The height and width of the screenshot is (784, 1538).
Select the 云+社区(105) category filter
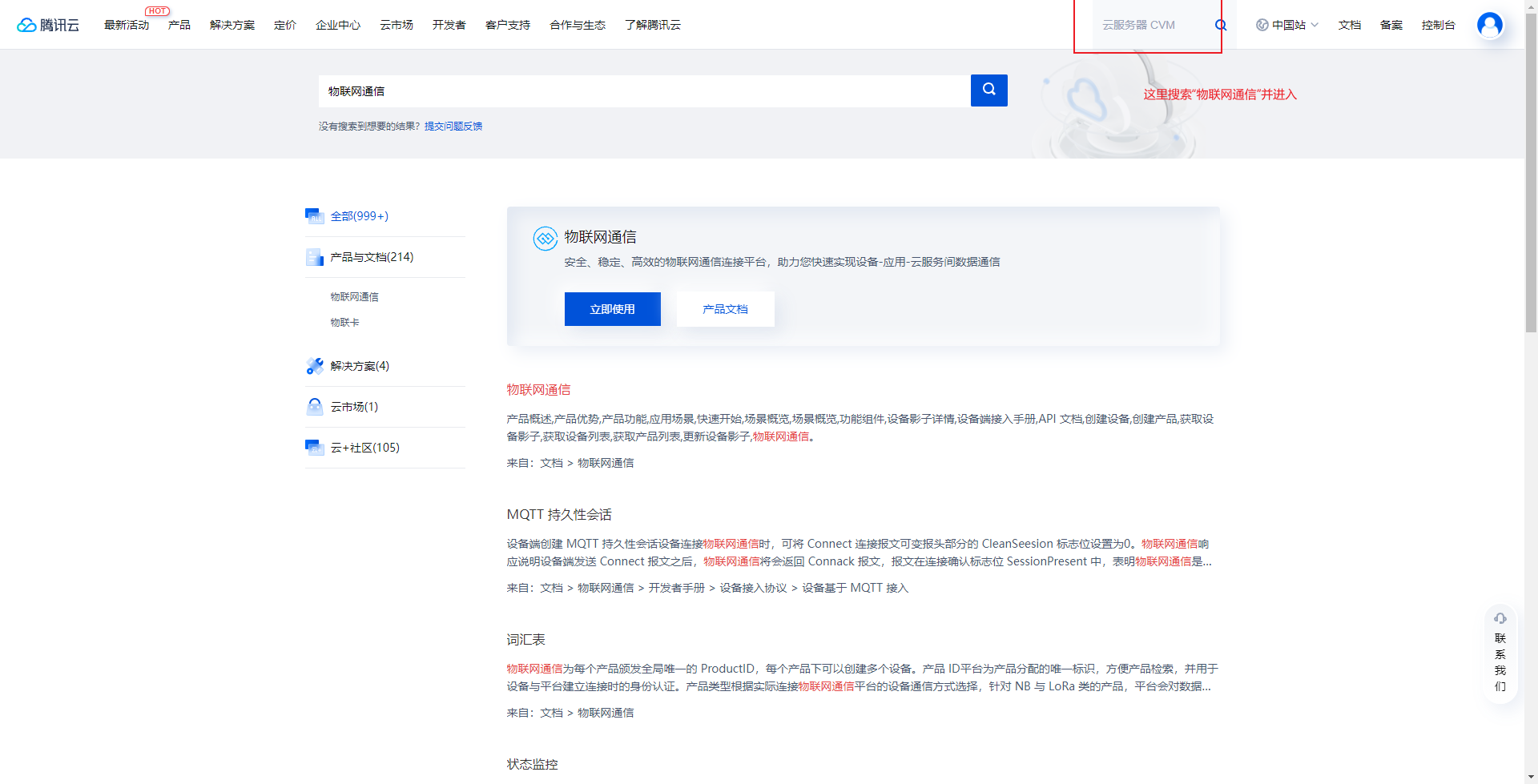[x=364, y=447]
